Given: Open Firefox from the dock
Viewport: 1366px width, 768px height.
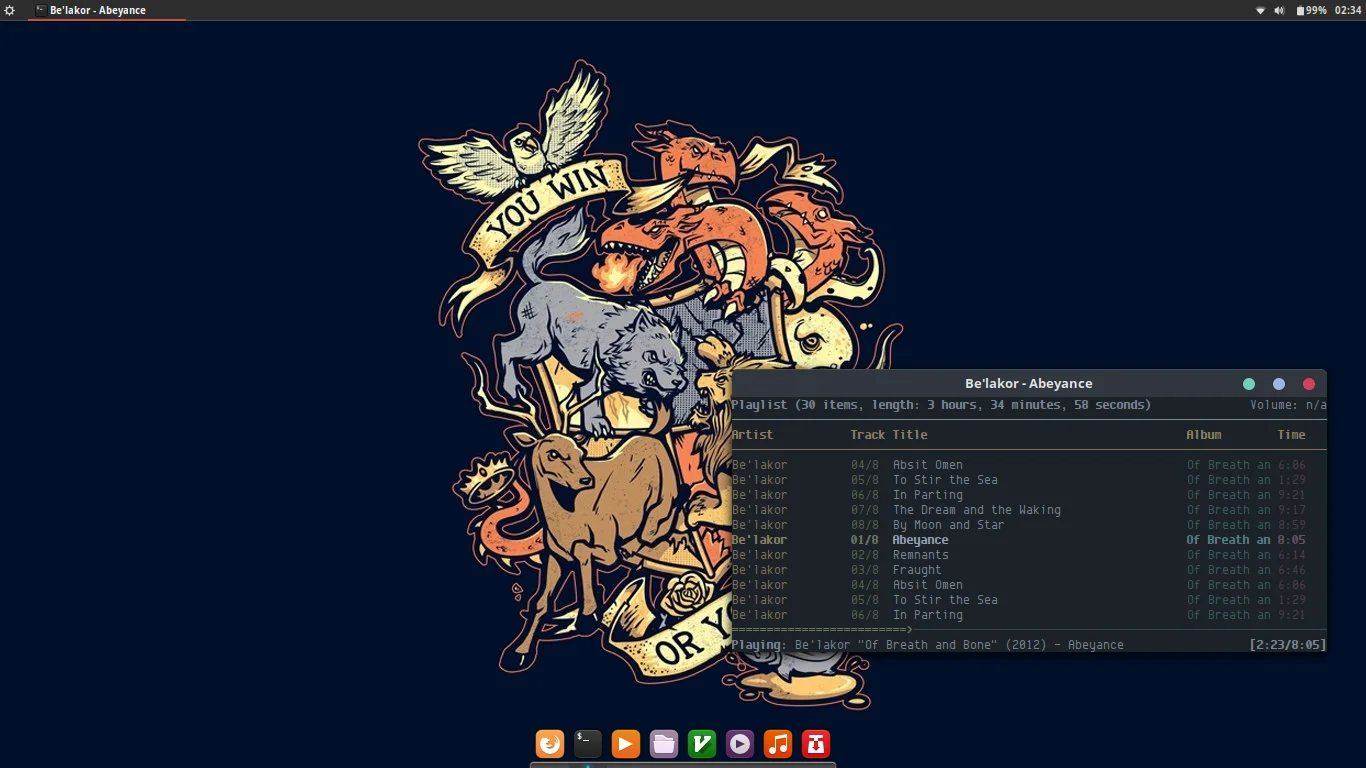Looking at the screenshot, I should 550,744.
